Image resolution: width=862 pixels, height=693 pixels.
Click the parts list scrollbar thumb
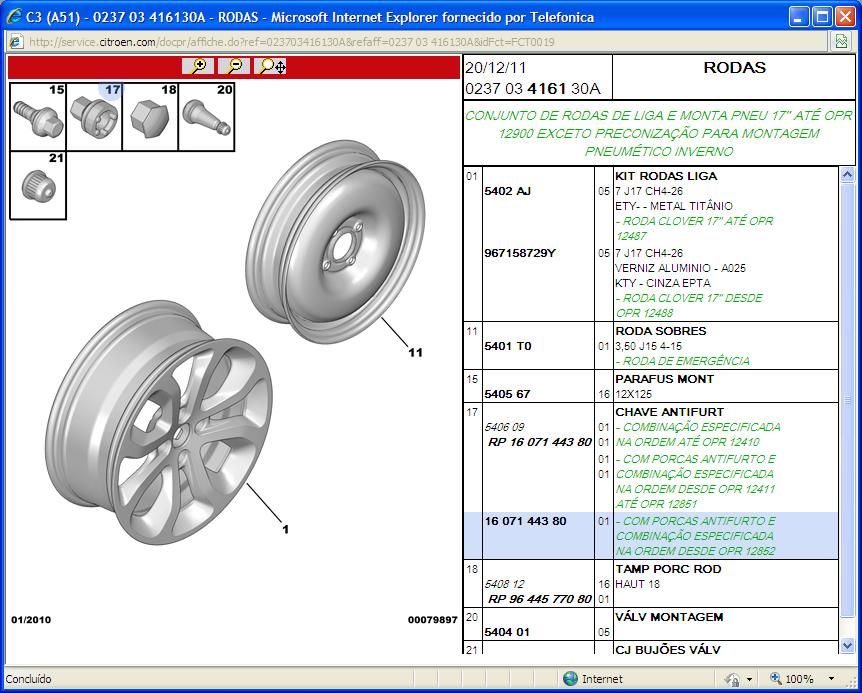[x=847, y=401]
